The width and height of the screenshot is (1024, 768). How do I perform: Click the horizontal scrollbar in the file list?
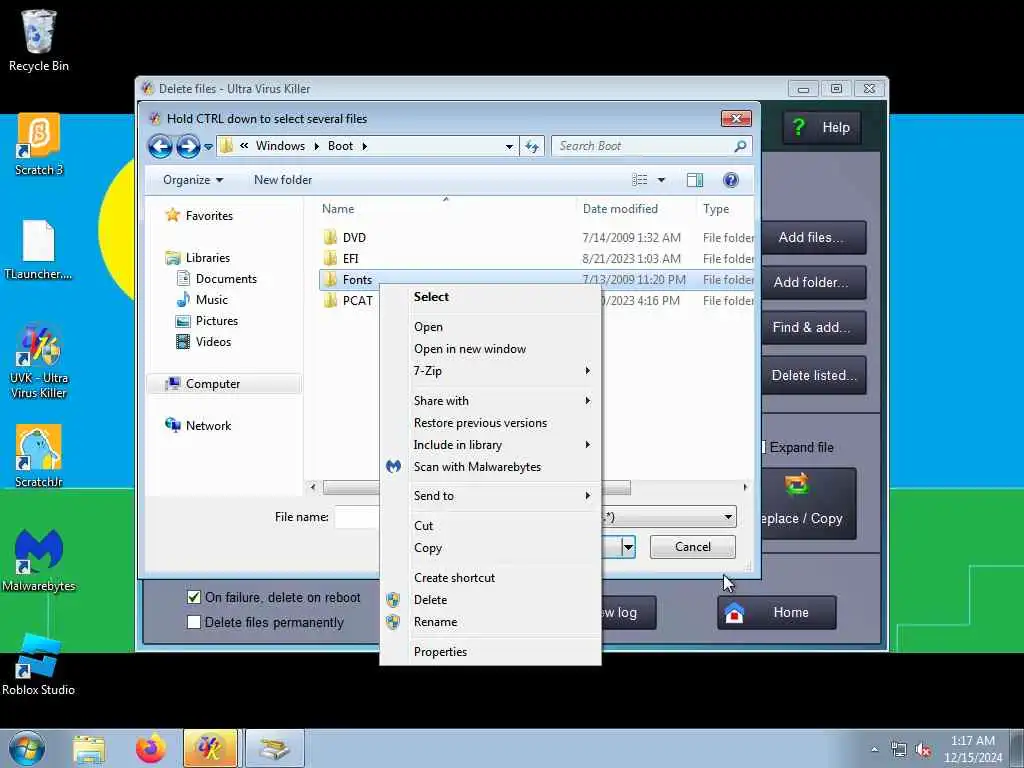point(477,487)
